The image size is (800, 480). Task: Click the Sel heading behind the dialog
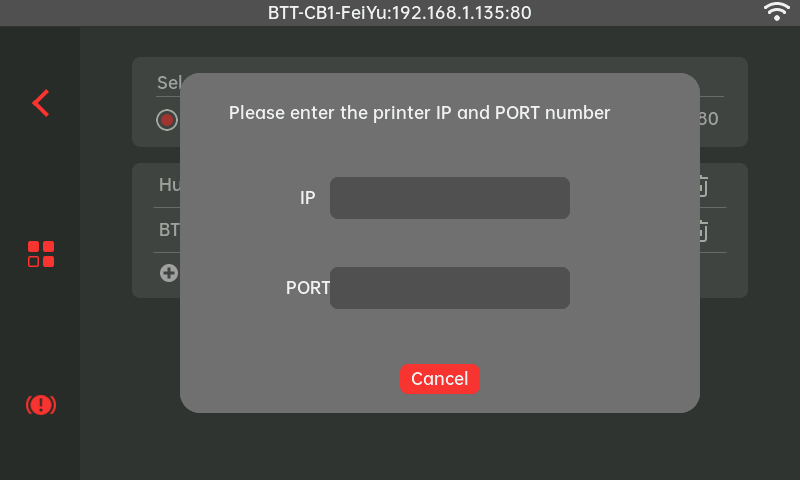point(167,83)
